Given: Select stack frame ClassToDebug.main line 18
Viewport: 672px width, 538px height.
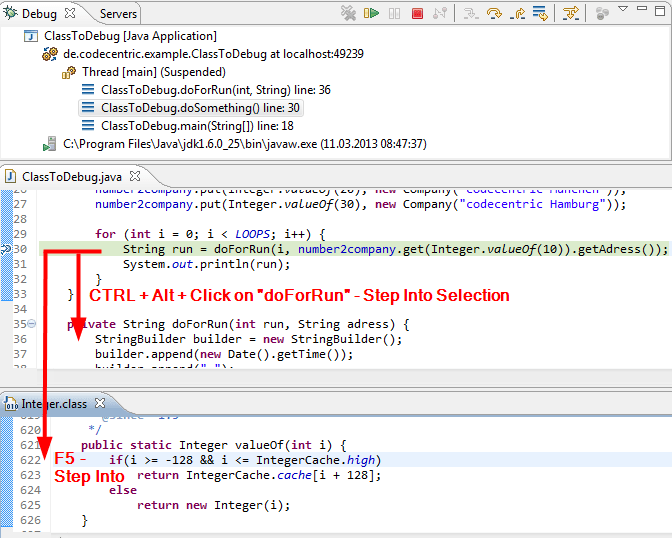Looking at the screenshot, I should (196, 126).
